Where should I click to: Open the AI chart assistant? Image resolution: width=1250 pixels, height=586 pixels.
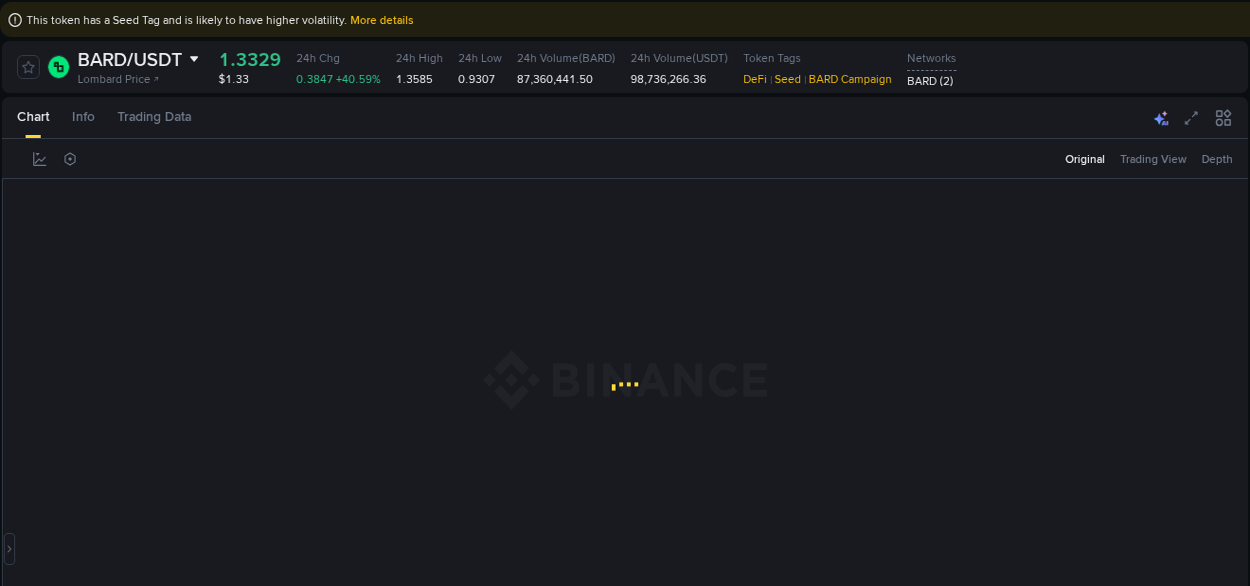1161,117
